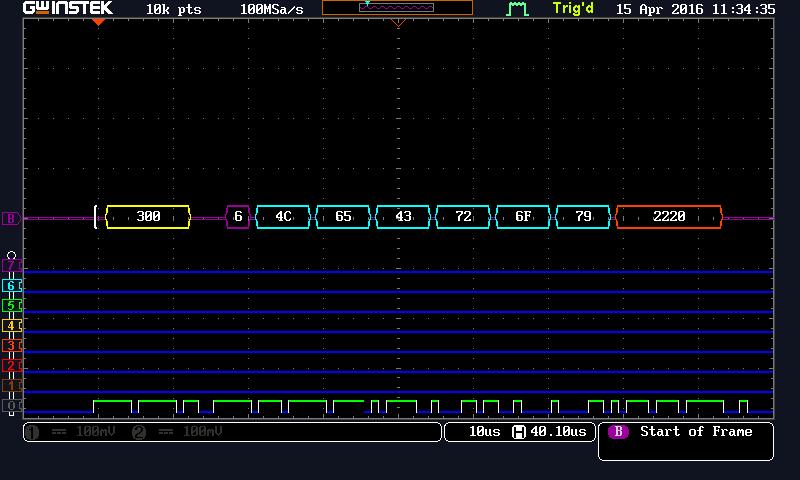800x480 pixels.
Task: Click the purple DLC field showing 6
Action: pos(238,217)
